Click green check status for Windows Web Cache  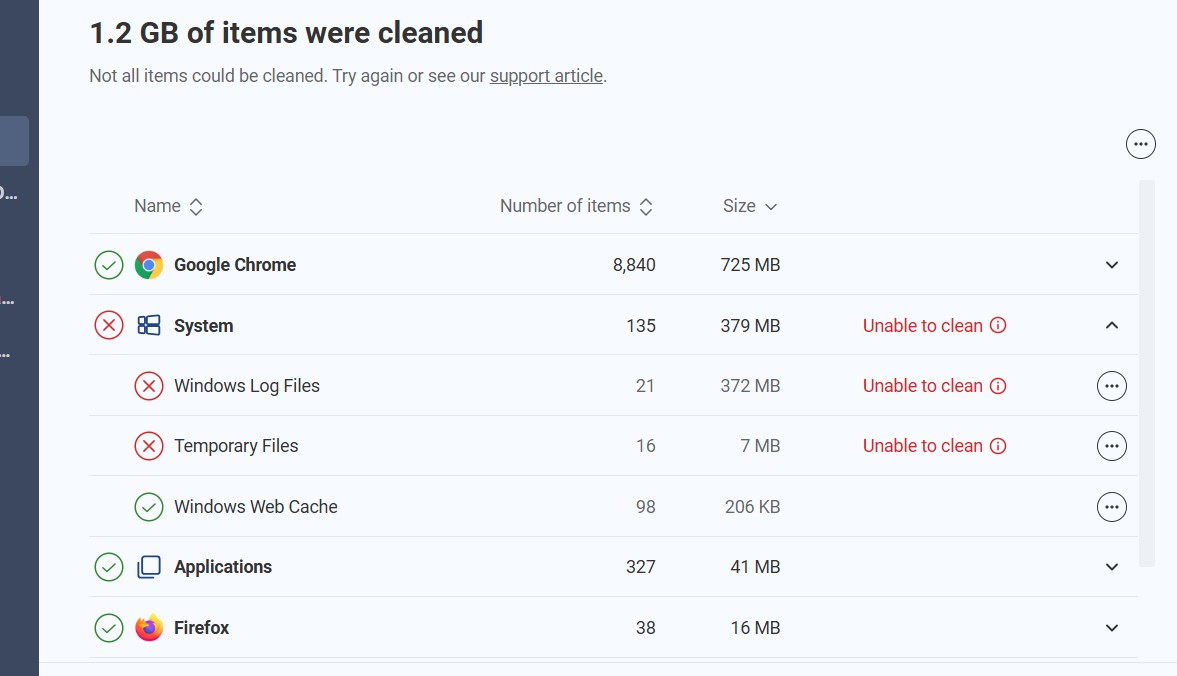tap(149, 507)
